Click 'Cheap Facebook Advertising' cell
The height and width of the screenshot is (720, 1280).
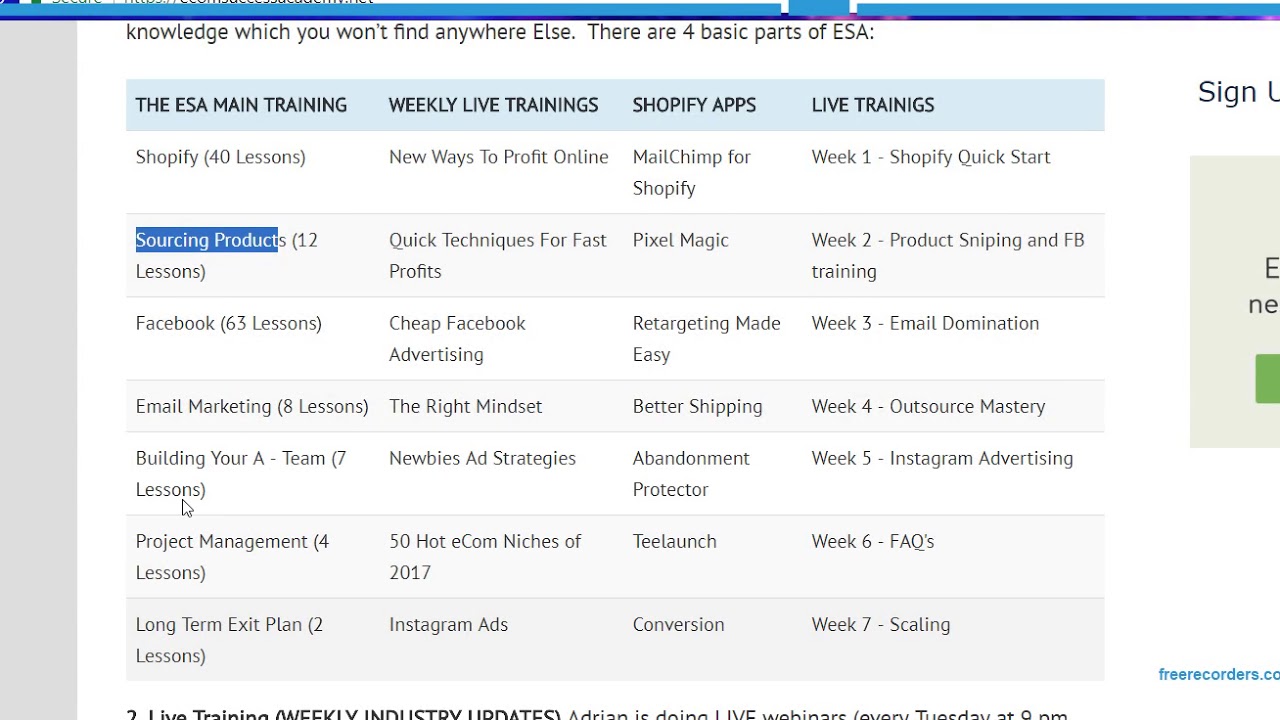457,338
